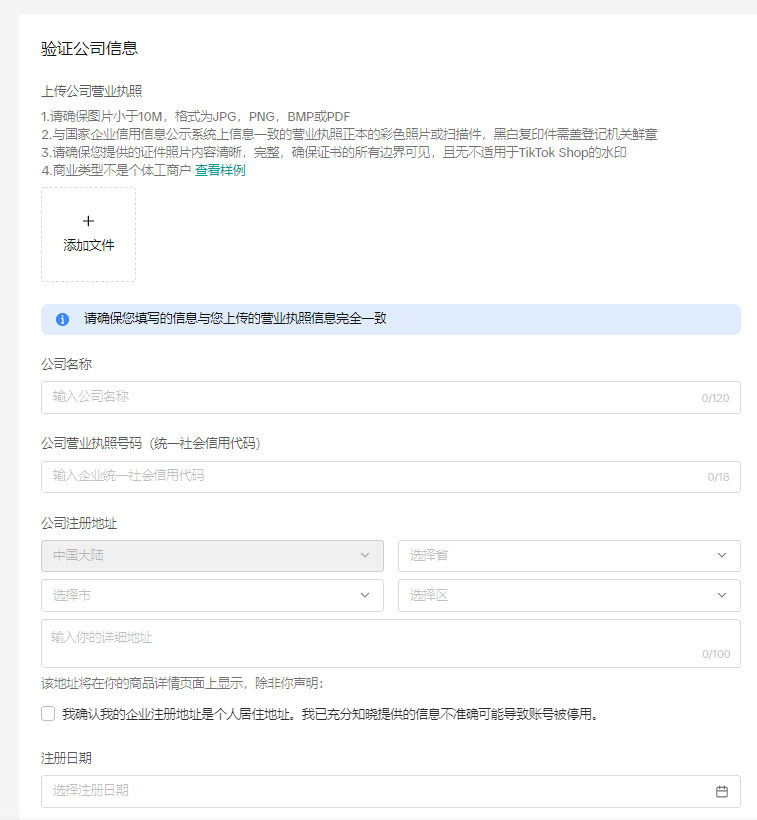The width and height of the screenshot is (757, 820).
Task: Click the plus icon to upload license
Action: [88, 221]
